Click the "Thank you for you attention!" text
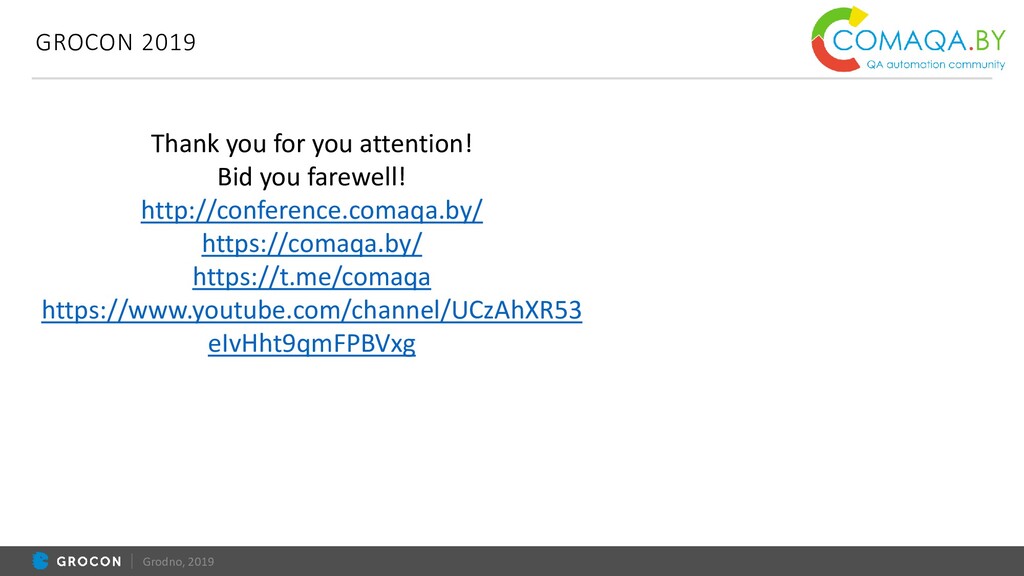 point(312,144)
